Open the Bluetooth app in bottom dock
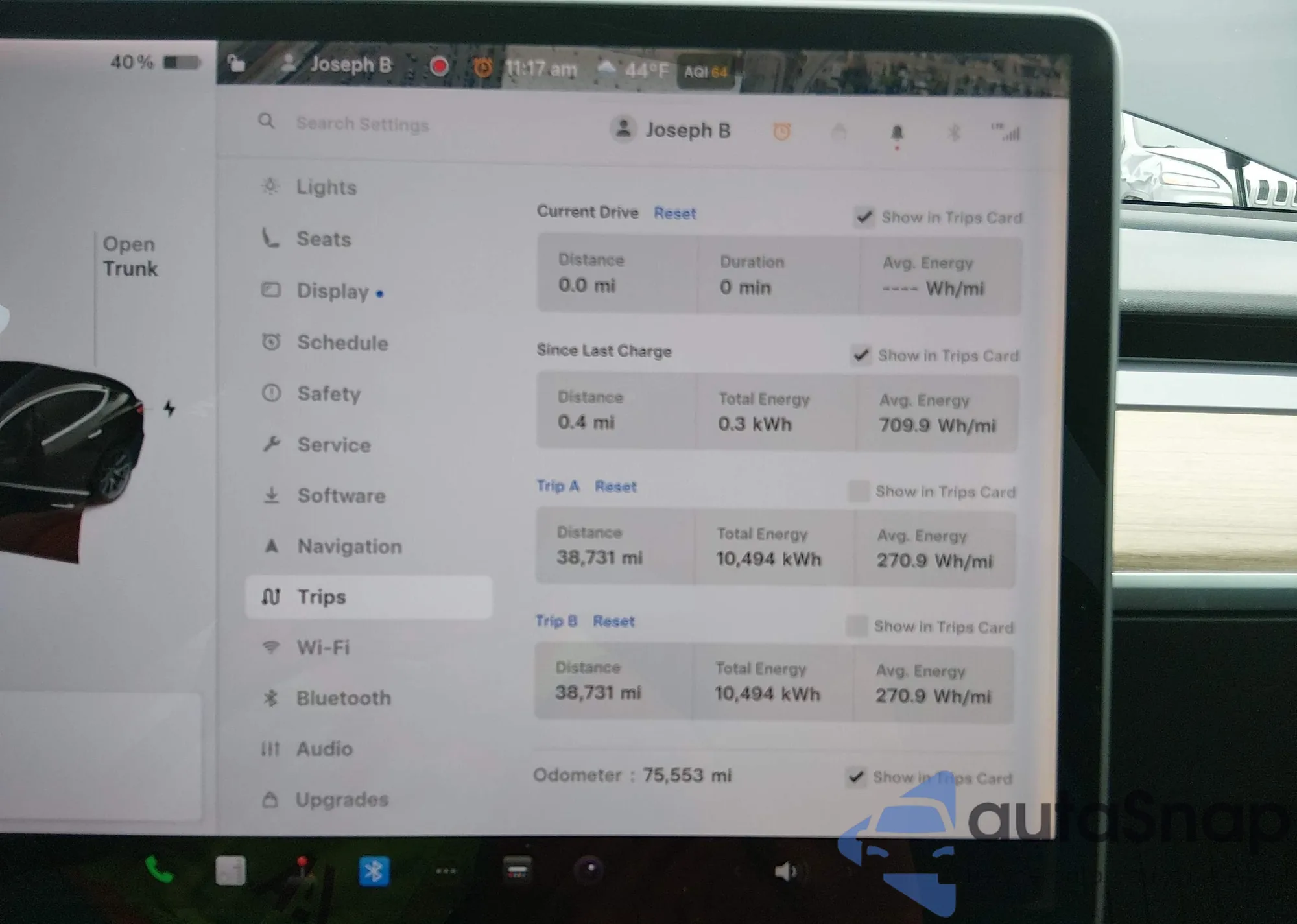The width and height of the screenshot is (1297, 924). (374, 871)
